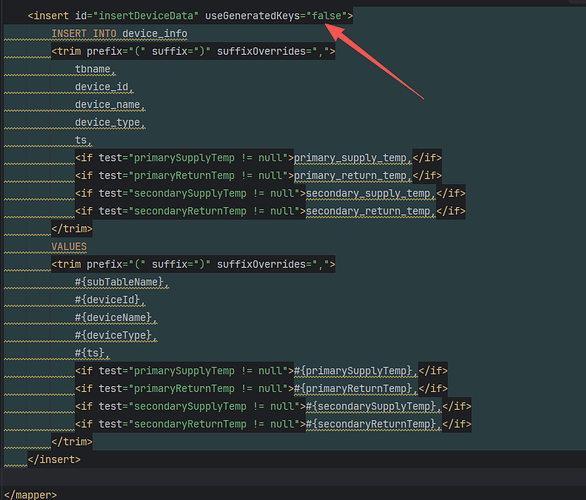Viewport: 586px width, 500px height.
Task: Click the device_type column line
Action: coord(110,122)
